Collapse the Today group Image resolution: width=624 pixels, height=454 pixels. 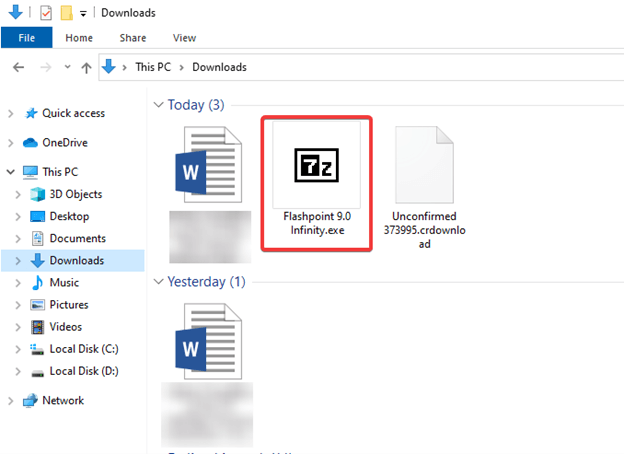tap(158, 105)
